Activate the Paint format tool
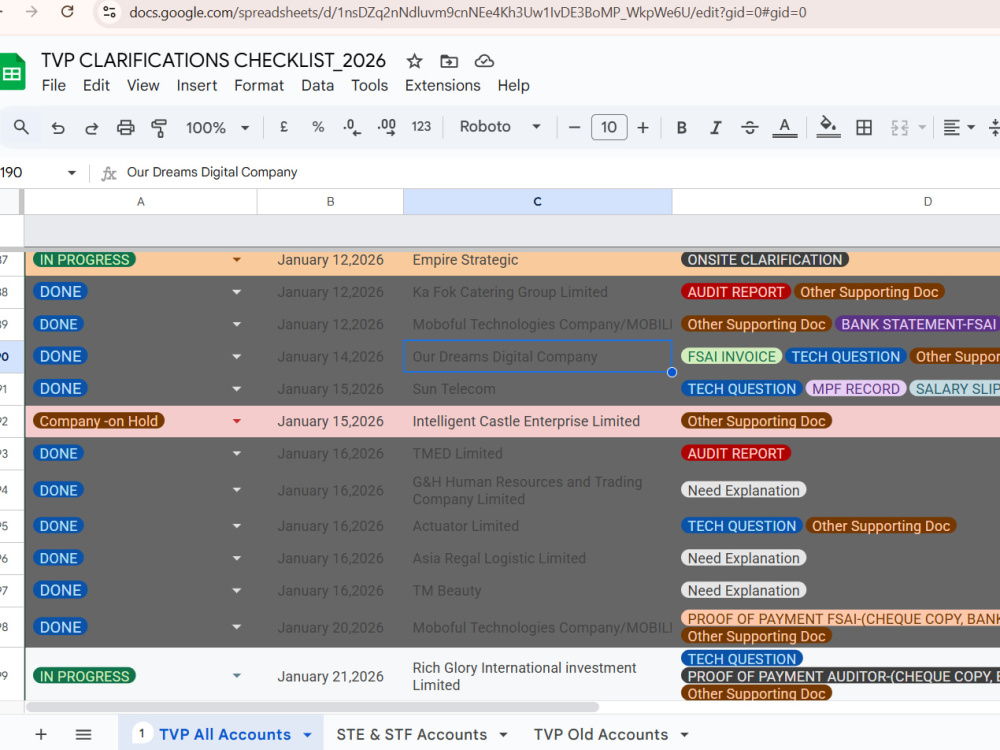Image resolution: width=1000 pixels, height=750 pixels. tap(159, 128)
